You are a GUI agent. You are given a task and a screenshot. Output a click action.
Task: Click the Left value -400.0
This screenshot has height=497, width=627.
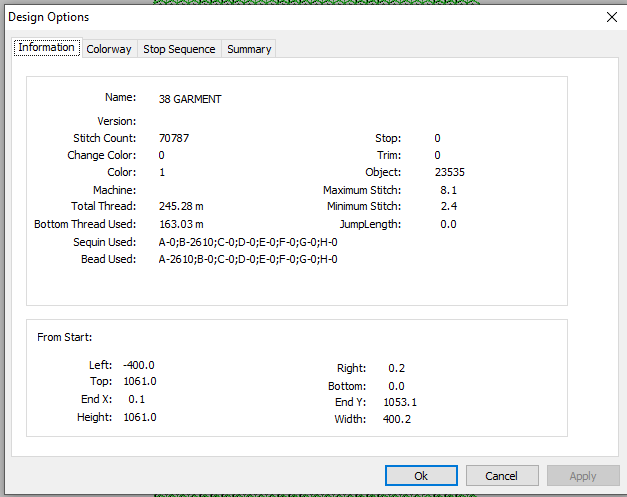tap(139, 365)
